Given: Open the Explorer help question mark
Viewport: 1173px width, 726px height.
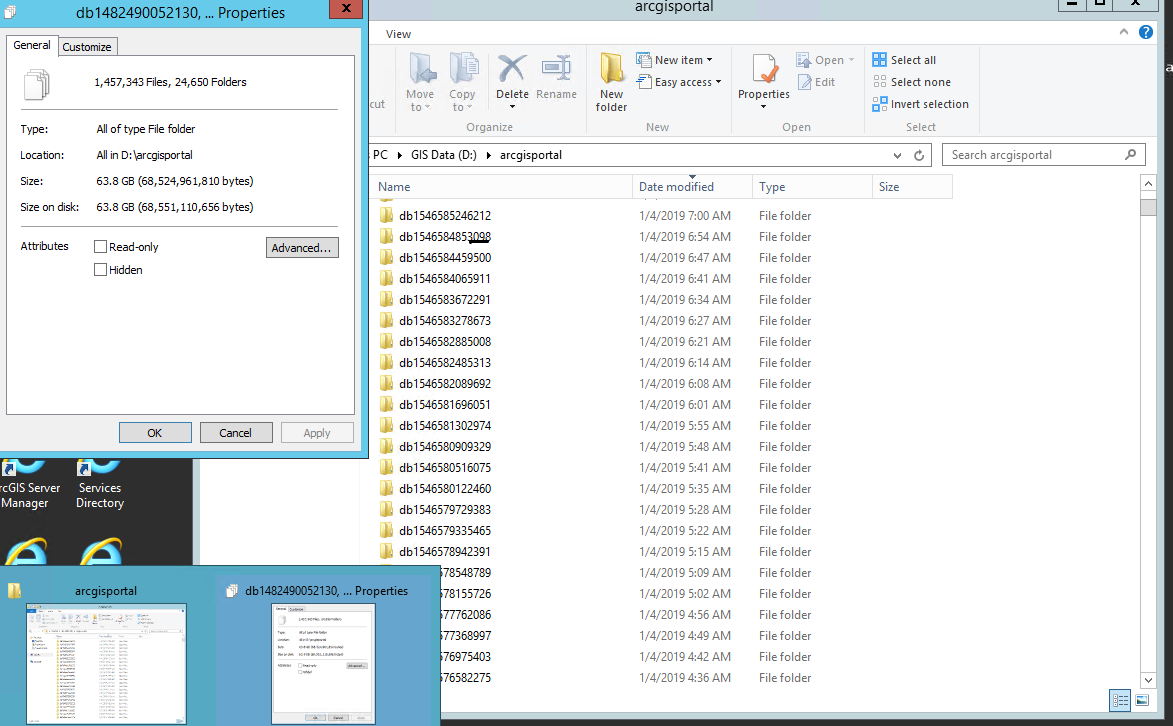Looking at the screenshot, I should [1145, 32].
